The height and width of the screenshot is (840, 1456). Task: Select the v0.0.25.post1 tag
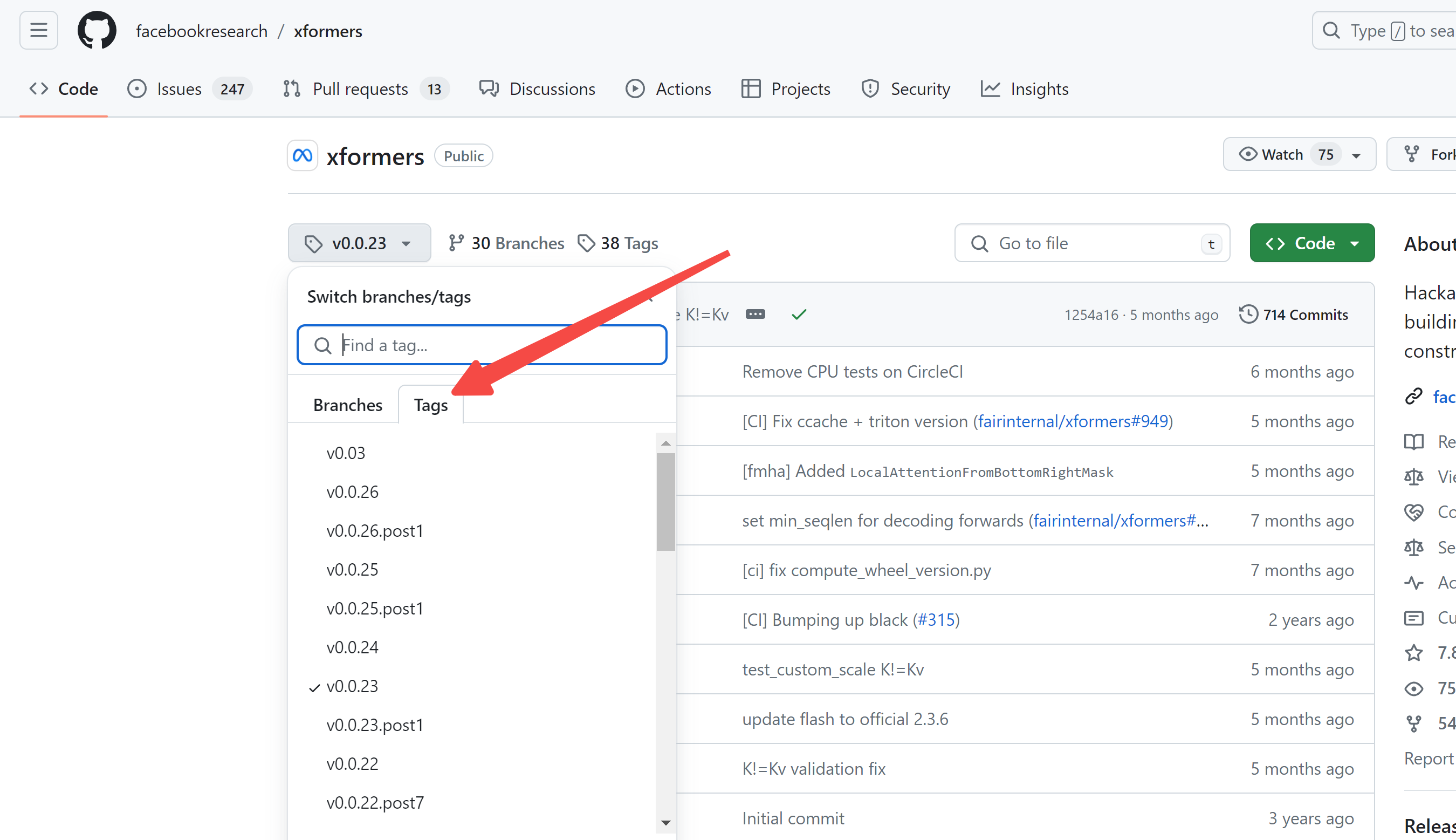[375, 609]
